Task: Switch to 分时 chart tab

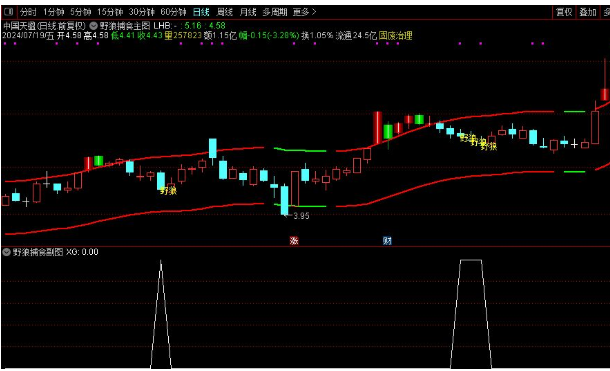Action: pyautogui.click(x=28, y=12)
